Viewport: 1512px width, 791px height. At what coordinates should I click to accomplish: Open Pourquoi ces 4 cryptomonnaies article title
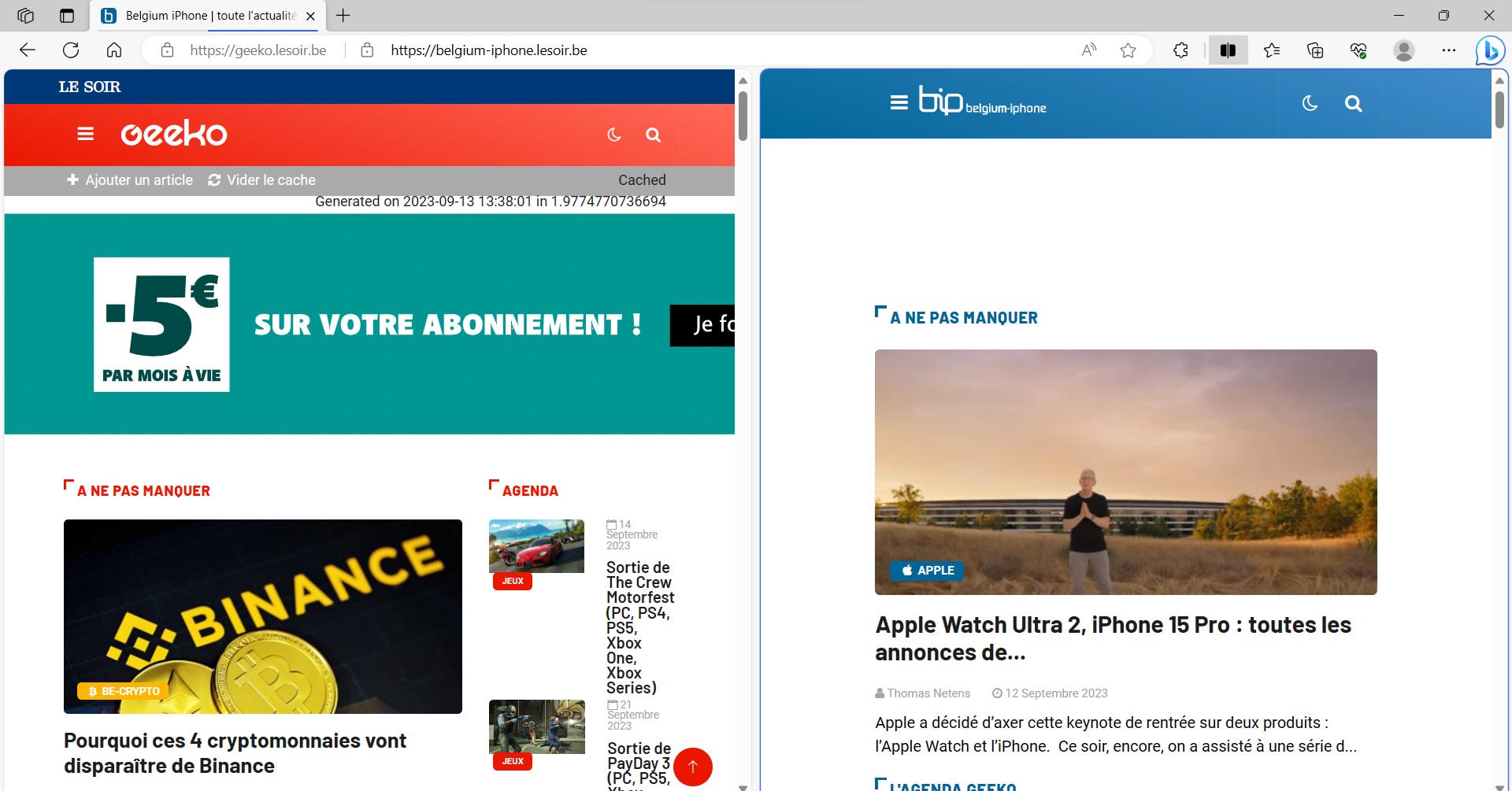(x=235, y=753)
